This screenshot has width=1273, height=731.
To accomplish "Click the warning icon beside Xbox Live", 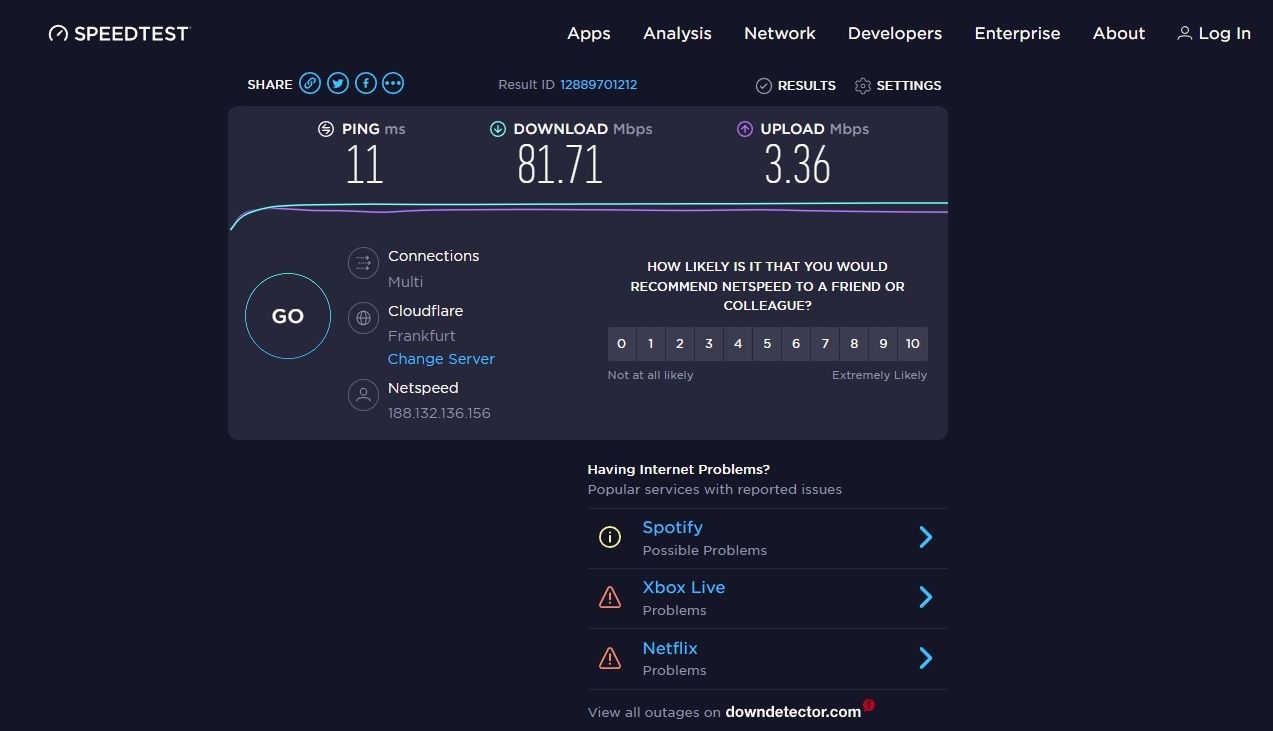I will [610, 597].
